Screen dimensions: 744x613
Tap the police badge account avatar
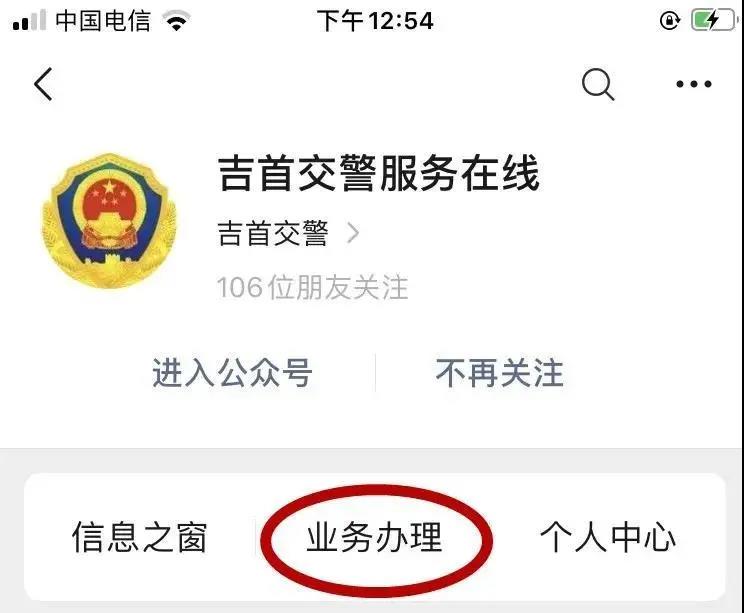click(x=110, y=221)
